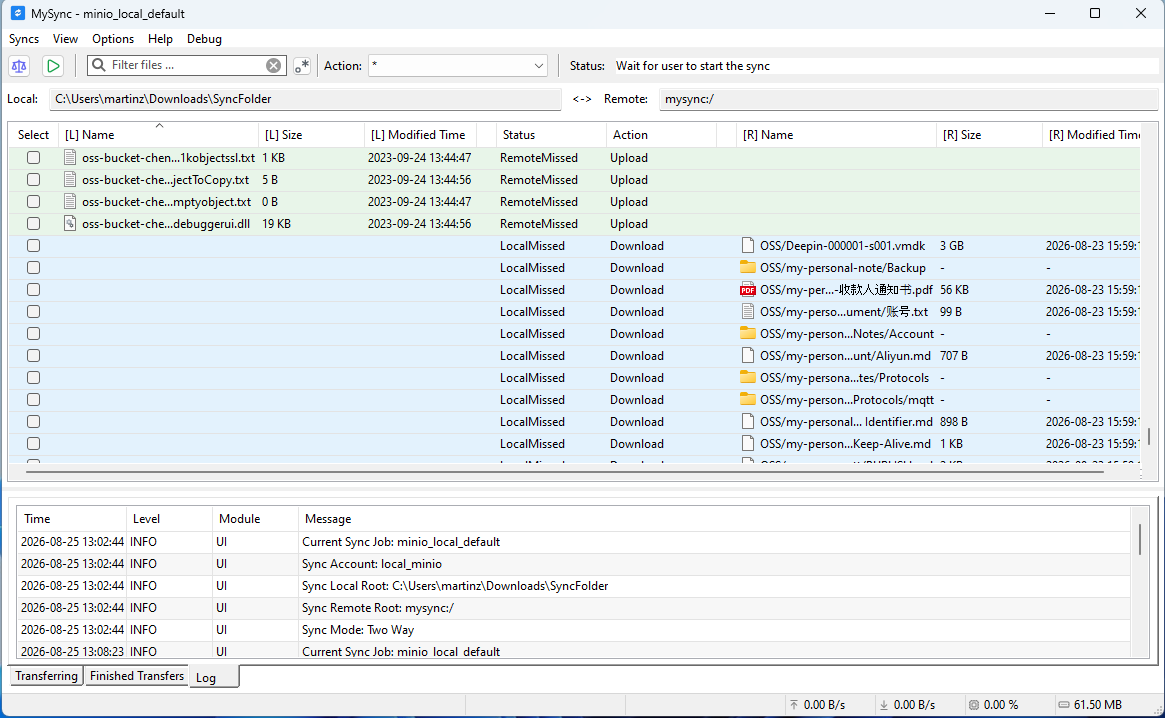Click the log panel vertical scrollbar thumb
Image resolution: width=1165 pixels, height=718 pixels.
tap(1140, 539)
